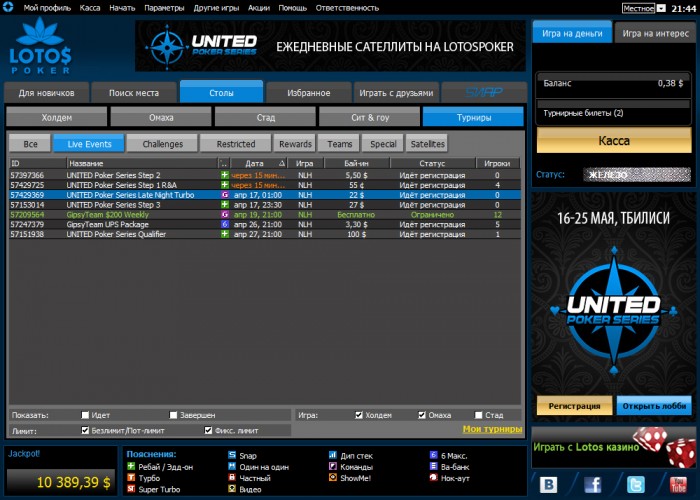Click the green plus icon on the Step 3 row

[x=225, y=204]
